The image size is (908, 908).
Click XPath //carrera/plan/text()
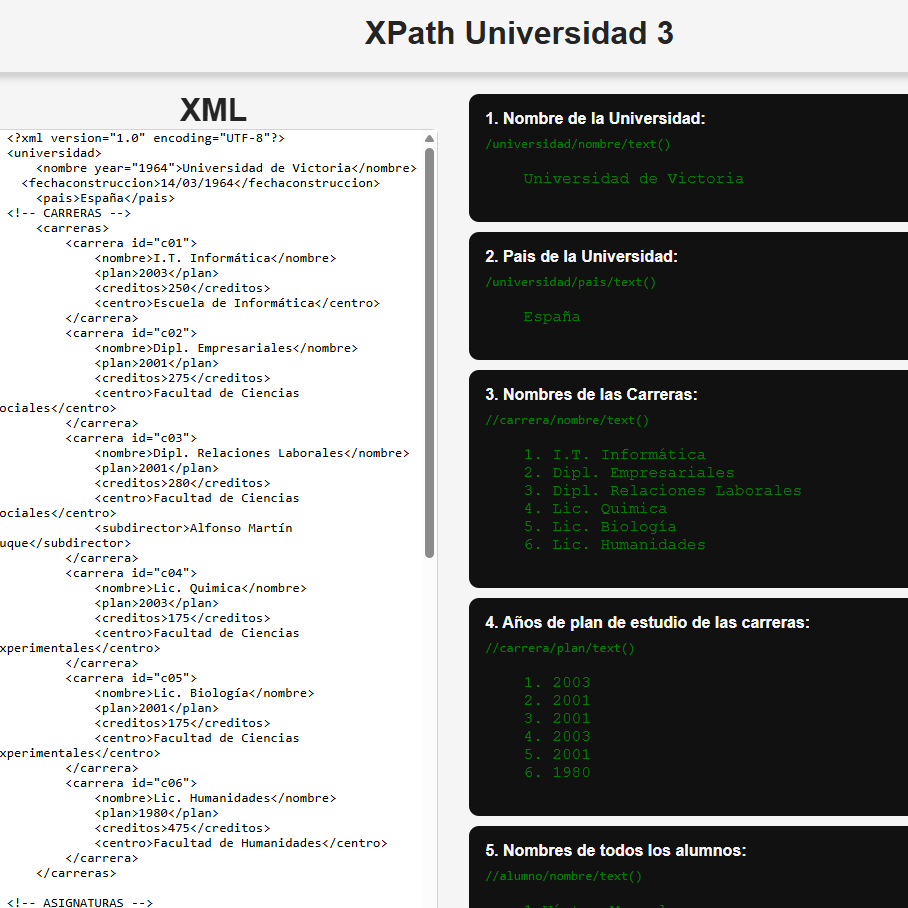[x=560, y=648]
